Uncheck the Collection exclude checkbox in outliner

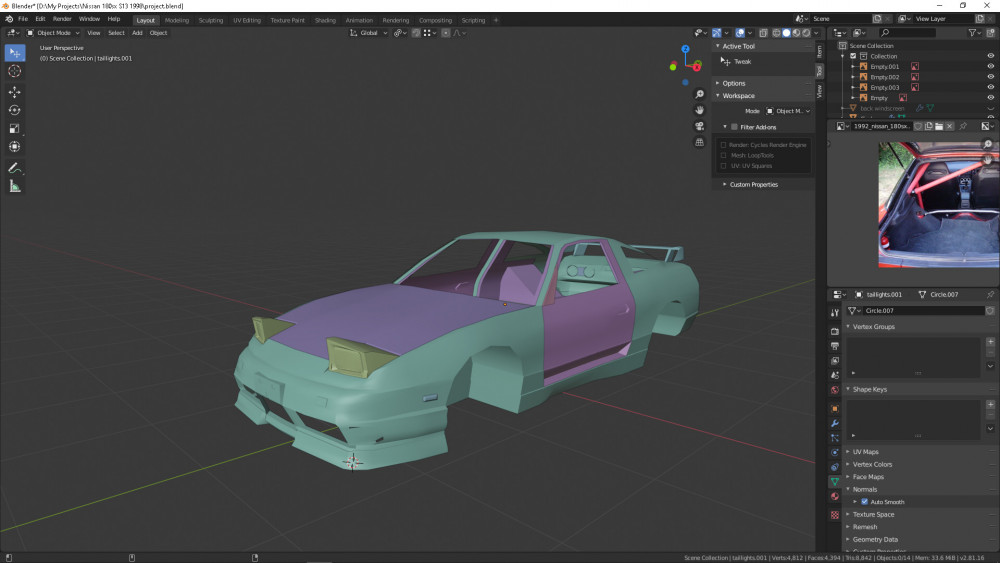[853, 56]
